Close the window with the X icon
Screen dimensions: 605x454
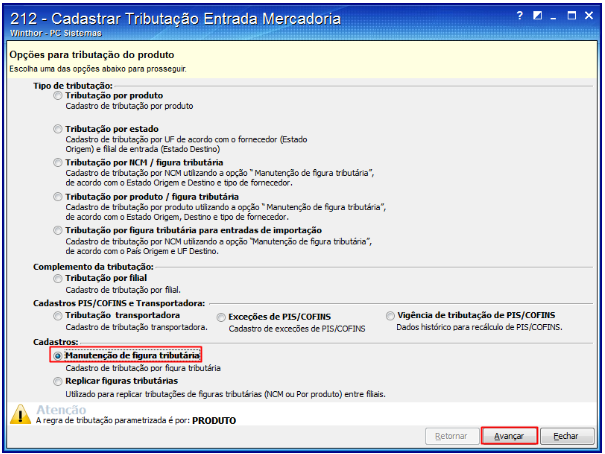(x=588, y=16)
